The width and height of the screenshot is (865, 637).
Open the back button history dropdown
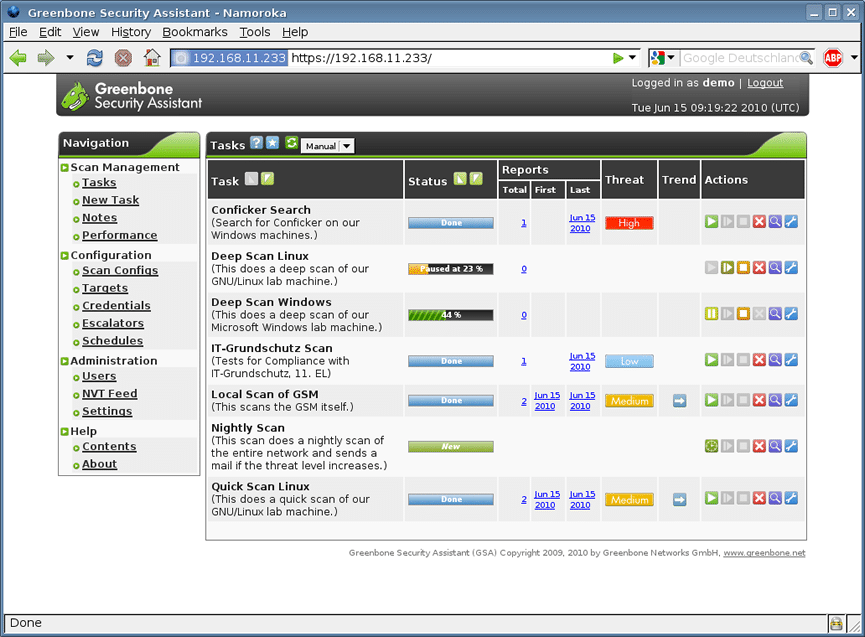click(68, 57)
